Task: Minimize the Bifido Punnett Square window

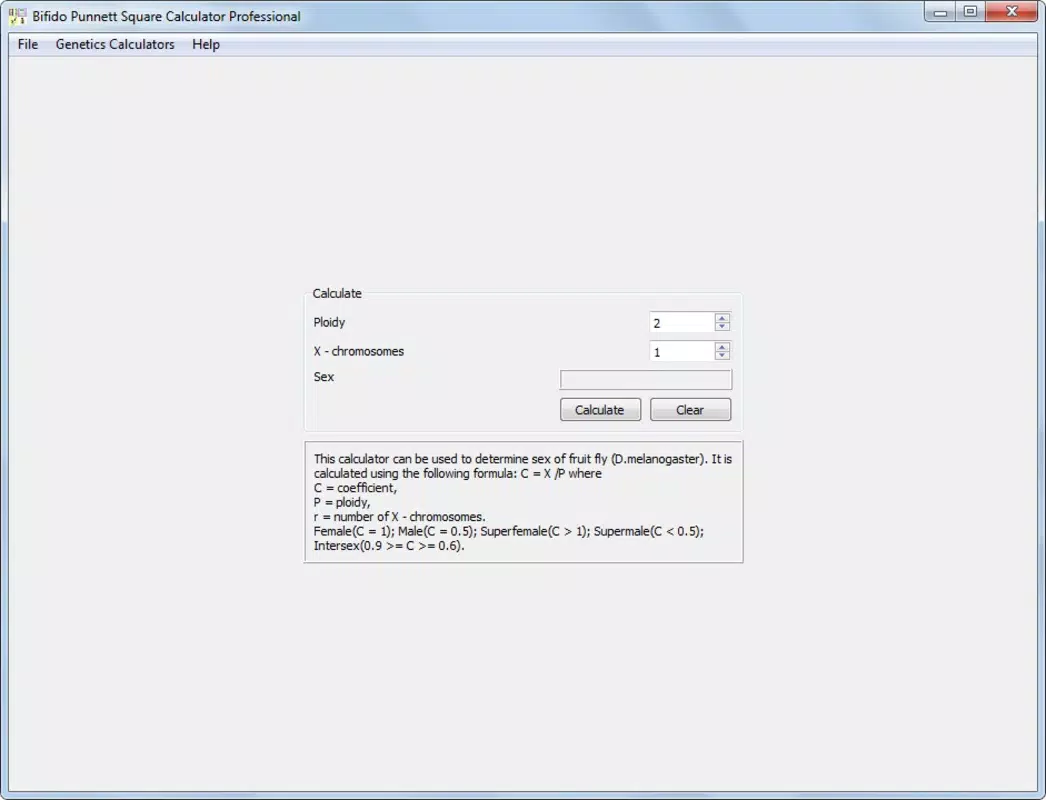Action: [940, 12]
